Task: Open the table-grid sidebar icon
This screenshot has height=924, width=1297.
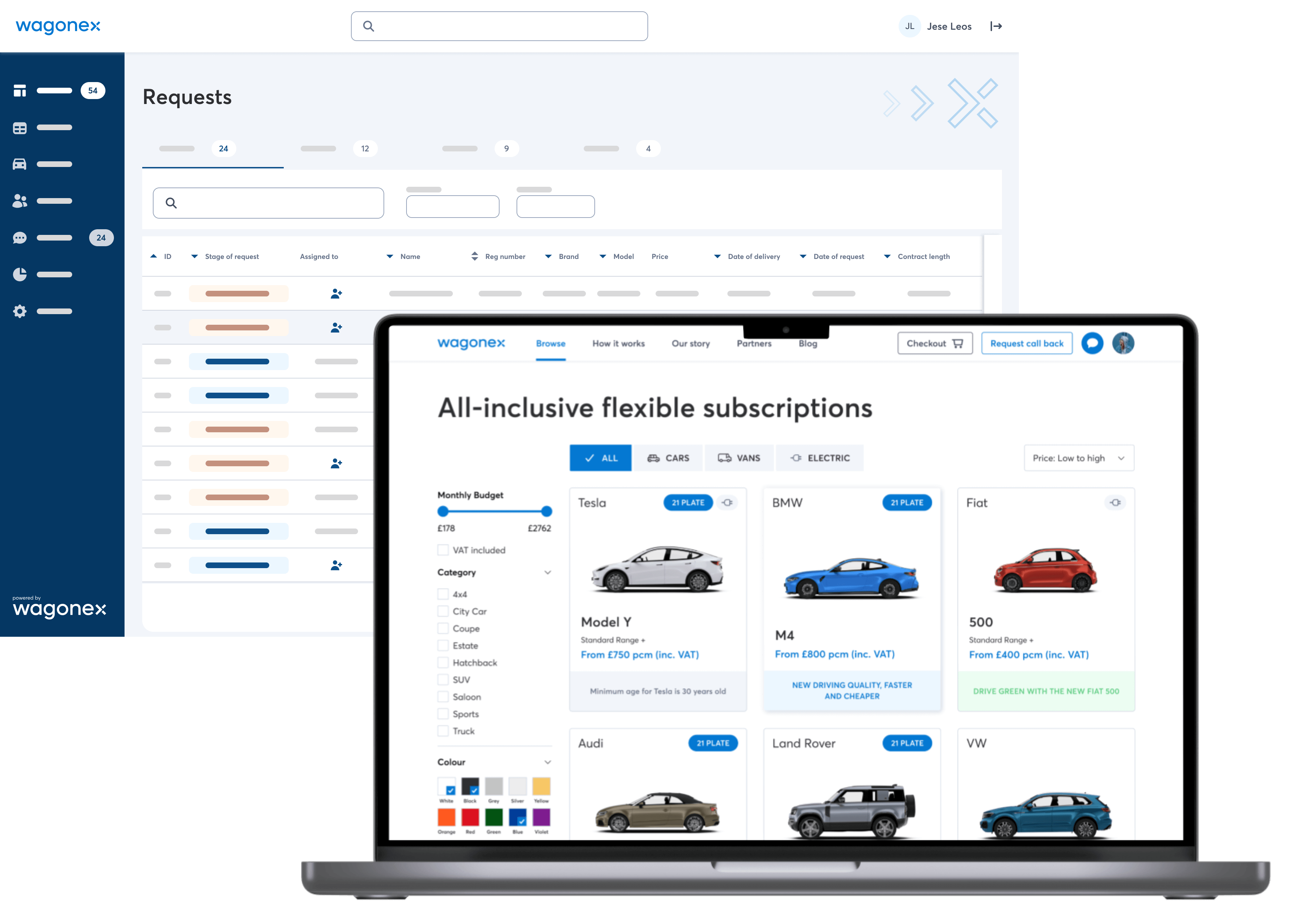Action: [20, 128]
